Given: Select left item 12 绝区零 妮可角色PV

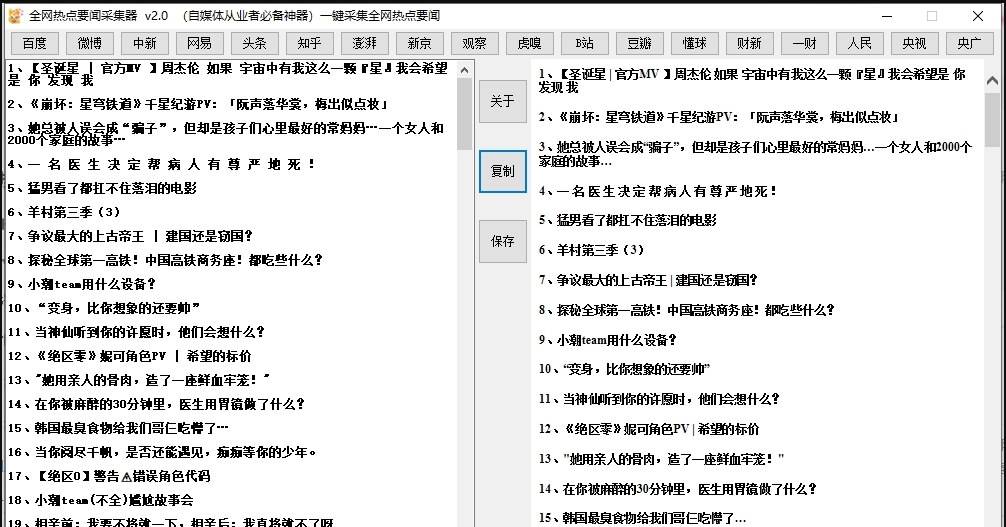Looking at the screenshot, I should pos(130,356).
